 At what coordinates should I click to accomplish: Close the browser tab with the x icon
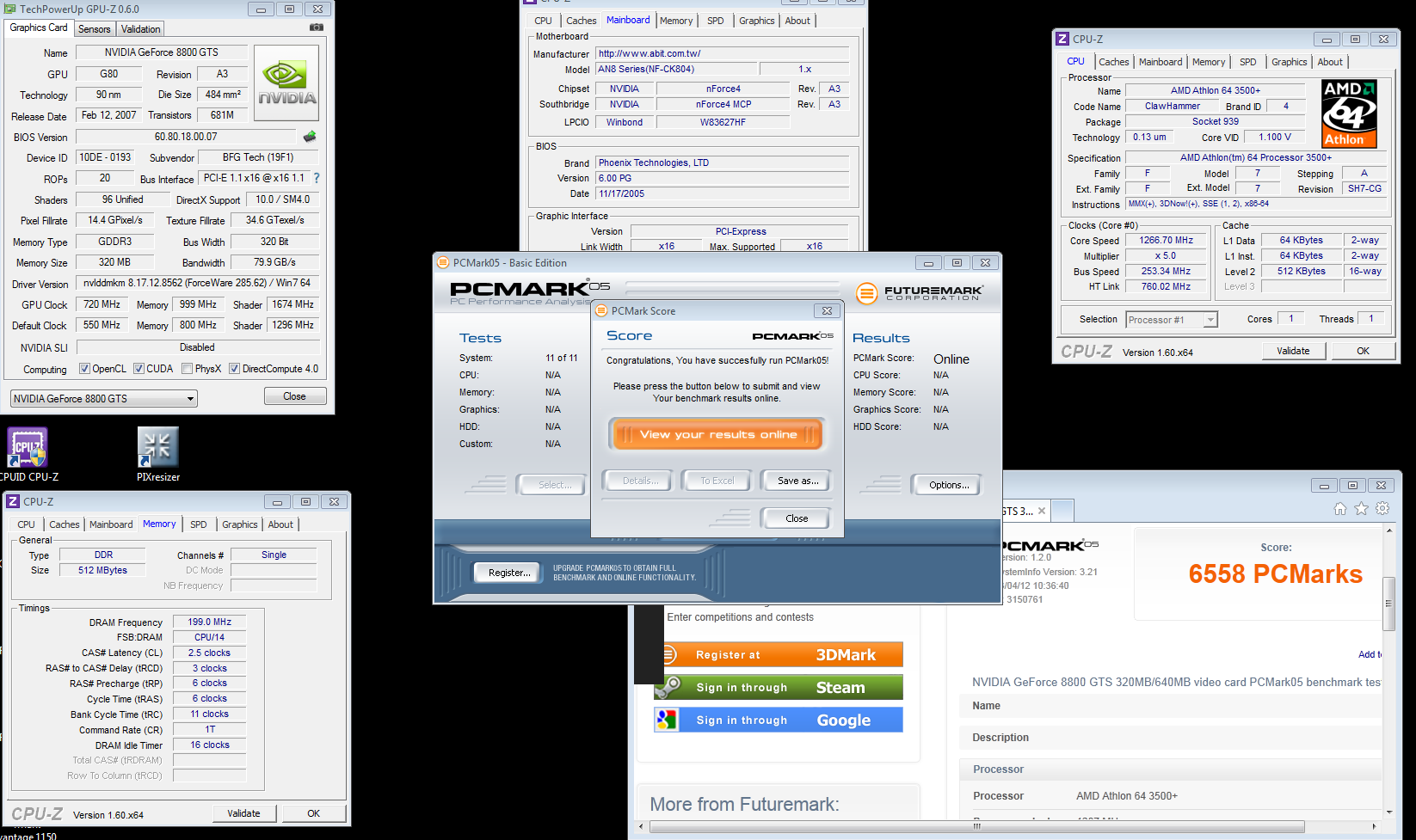click(1042, 511)
